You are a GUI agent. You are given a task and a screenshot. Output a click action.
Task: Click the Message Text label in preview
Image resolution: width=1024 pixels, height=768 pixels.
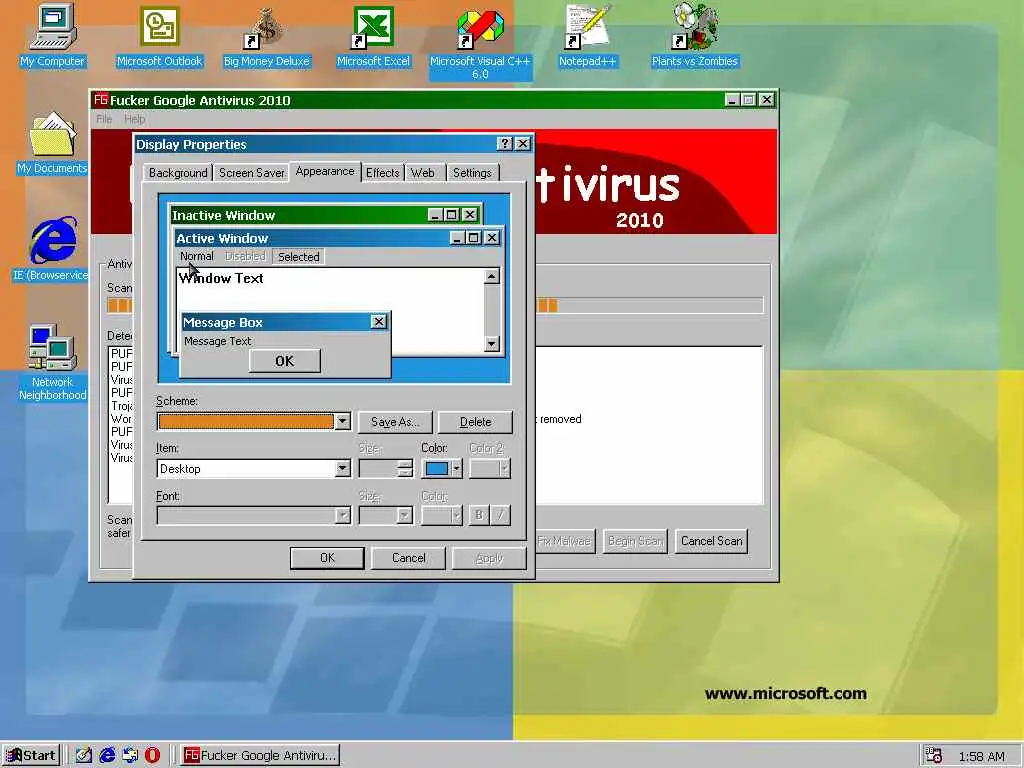tap(217, 341)
